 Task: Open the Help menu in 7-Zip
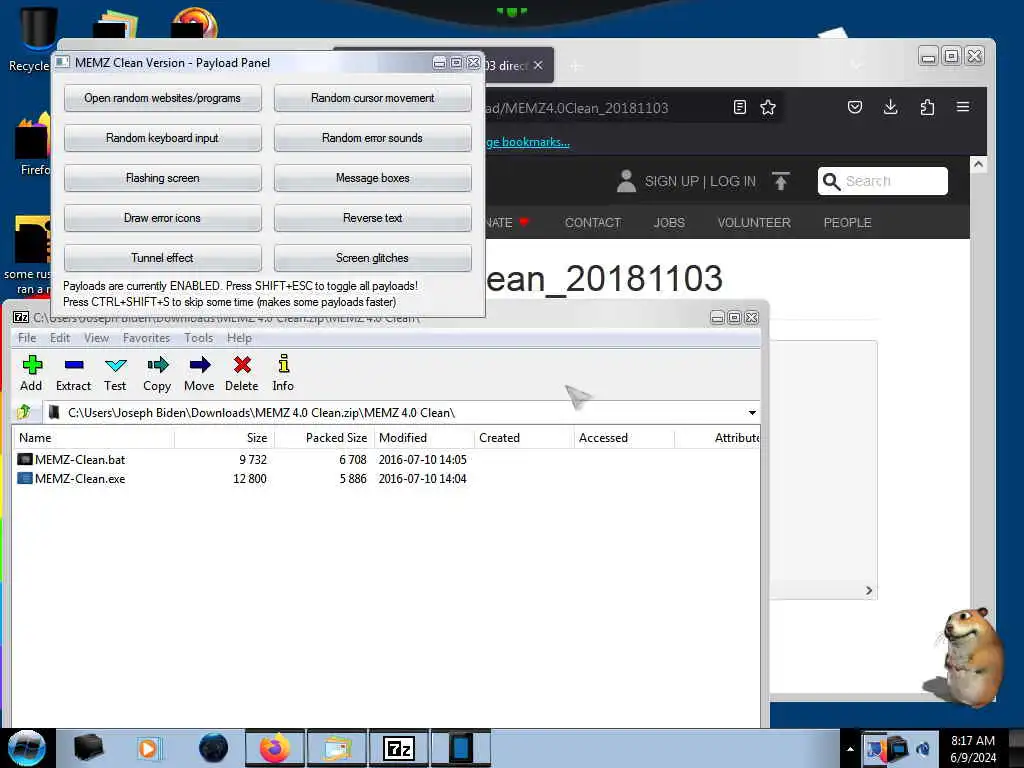239,338
